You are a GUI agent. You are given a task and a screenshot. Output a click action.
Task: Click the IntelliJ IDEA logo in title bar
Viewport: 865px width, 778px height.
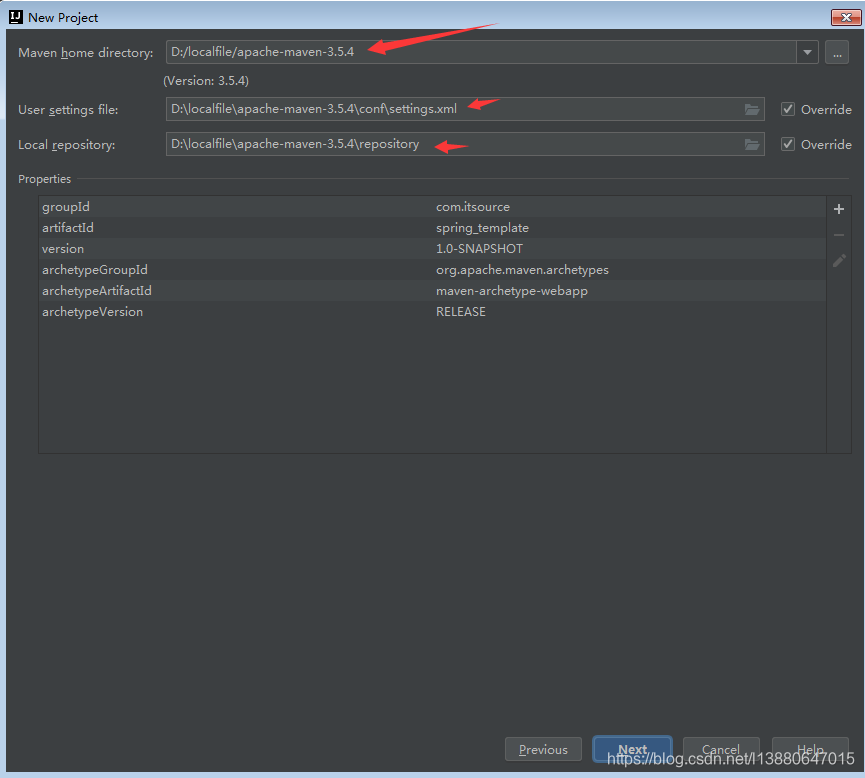point(16,17)
